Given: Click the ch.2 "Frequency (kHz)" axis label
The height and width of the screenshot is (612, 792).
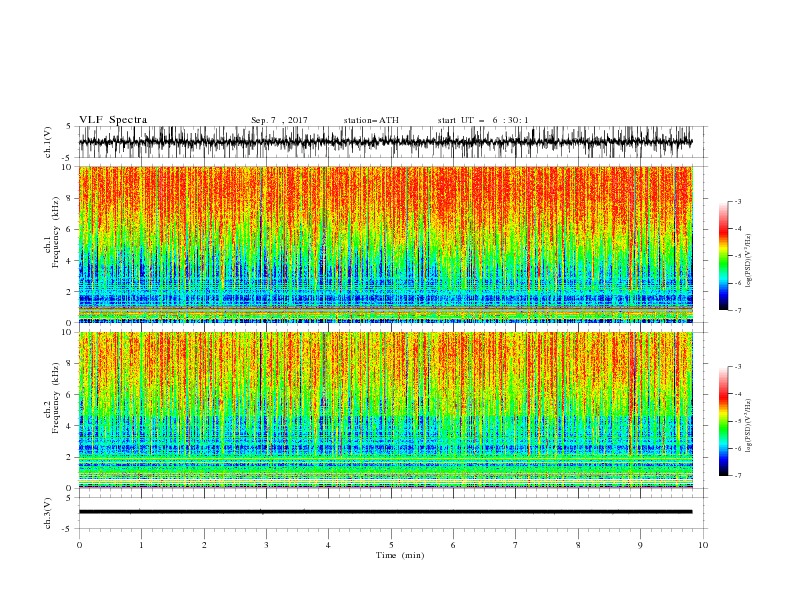Looking at the screenshot, I should pos(56,398).
